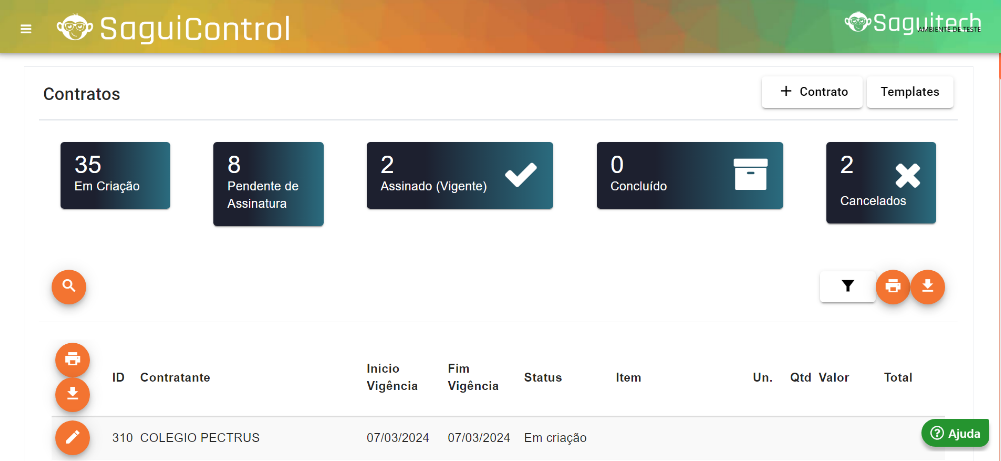Click the download icon beside table header
The height and width of the screenshot is (461, 1001).
click(72, 394)
